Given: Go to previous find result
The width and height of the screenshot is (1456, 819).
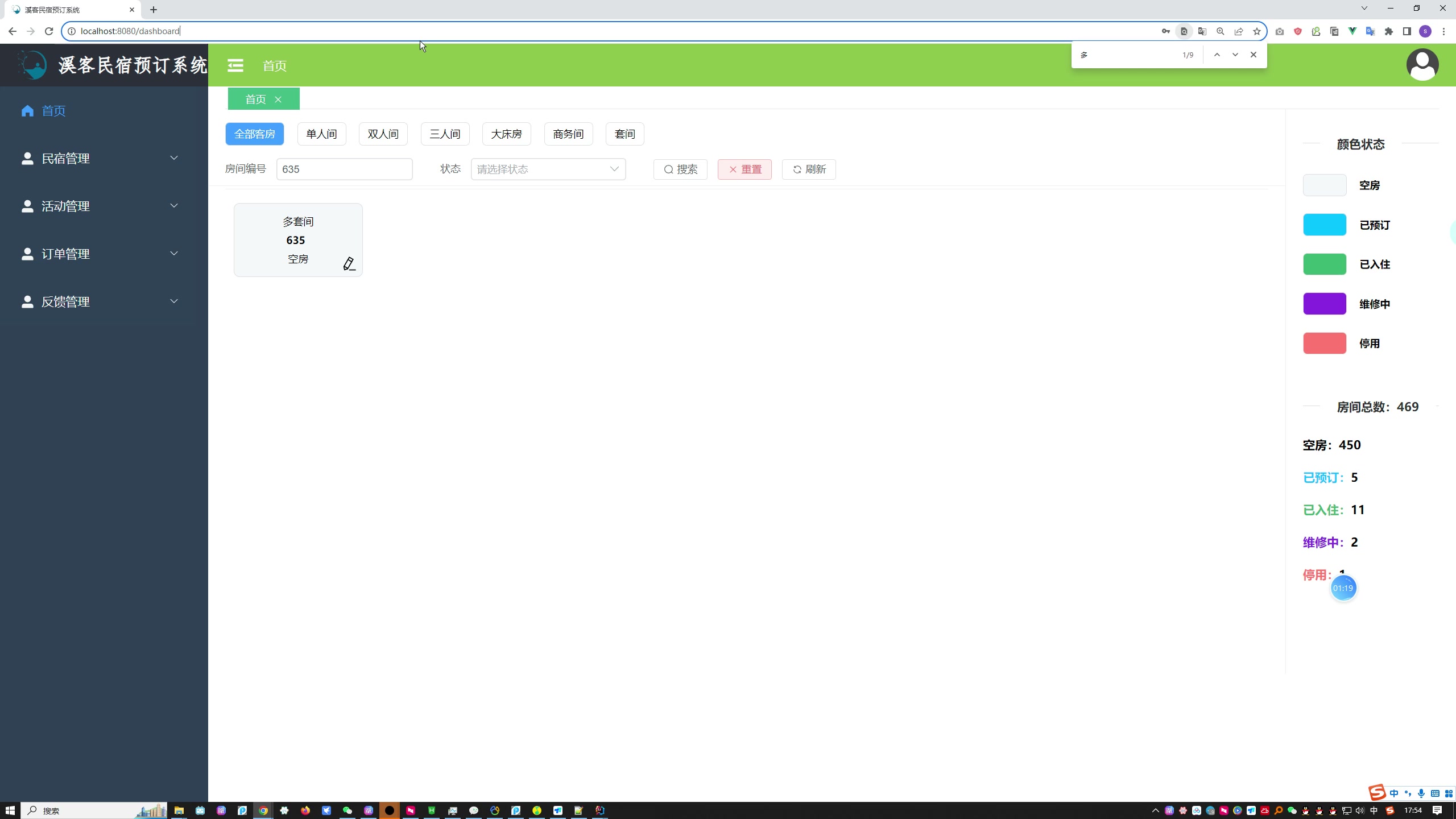Looking at the screenshot, I should 1217,55.
